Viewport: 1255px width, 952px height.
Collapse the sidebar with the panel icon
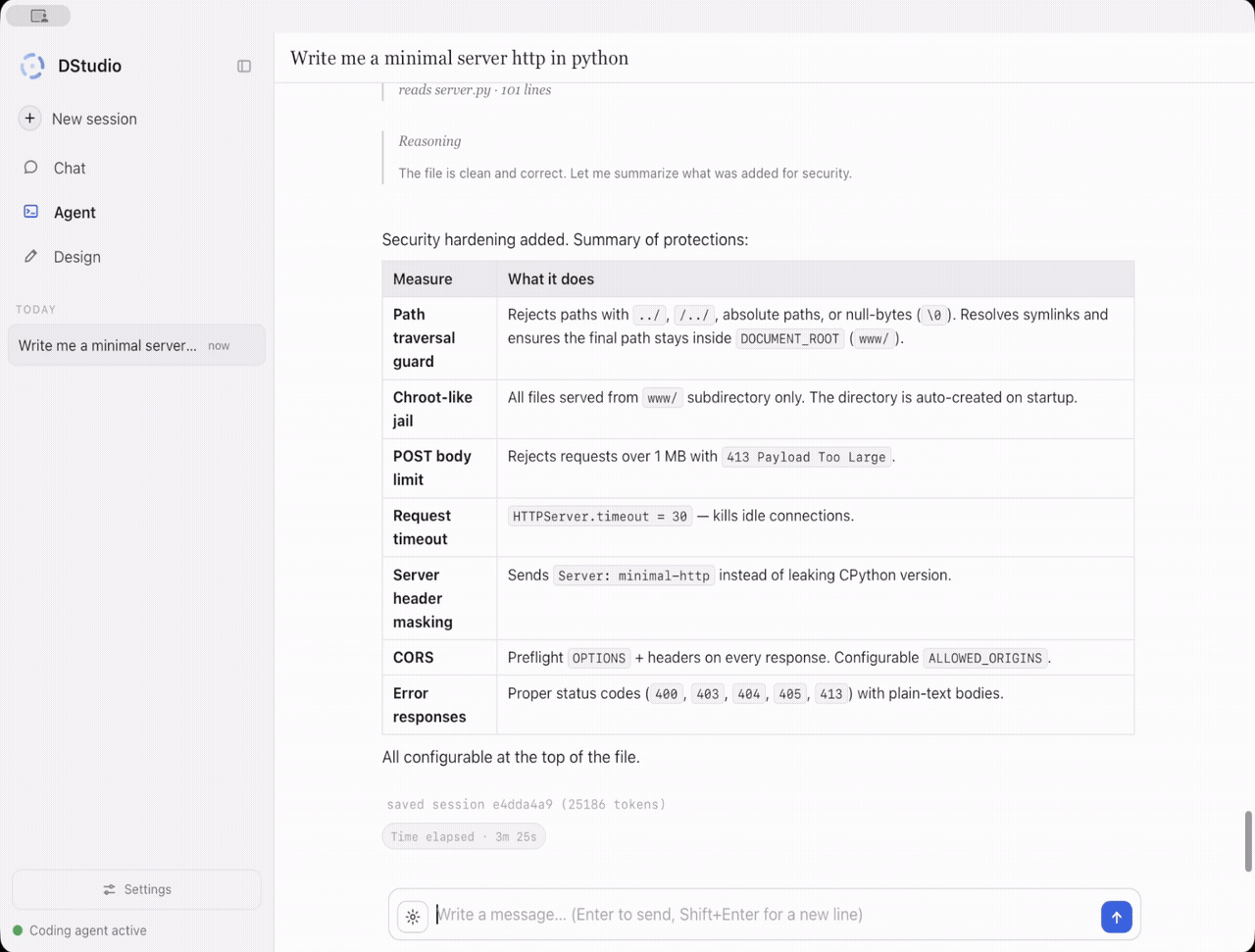coord(244,66)
